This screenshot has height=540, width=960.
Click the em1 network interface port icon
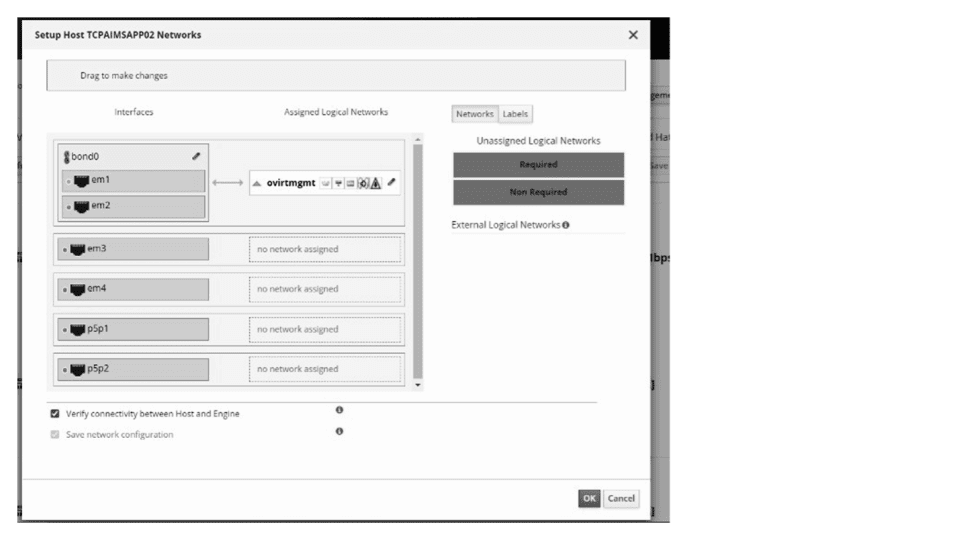pyautogui.click(x=81, y=181)
